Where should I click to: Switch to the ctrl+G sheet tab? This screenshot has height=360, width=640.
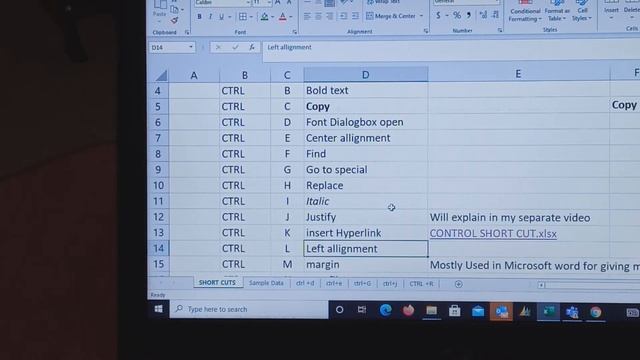point(362,283)
